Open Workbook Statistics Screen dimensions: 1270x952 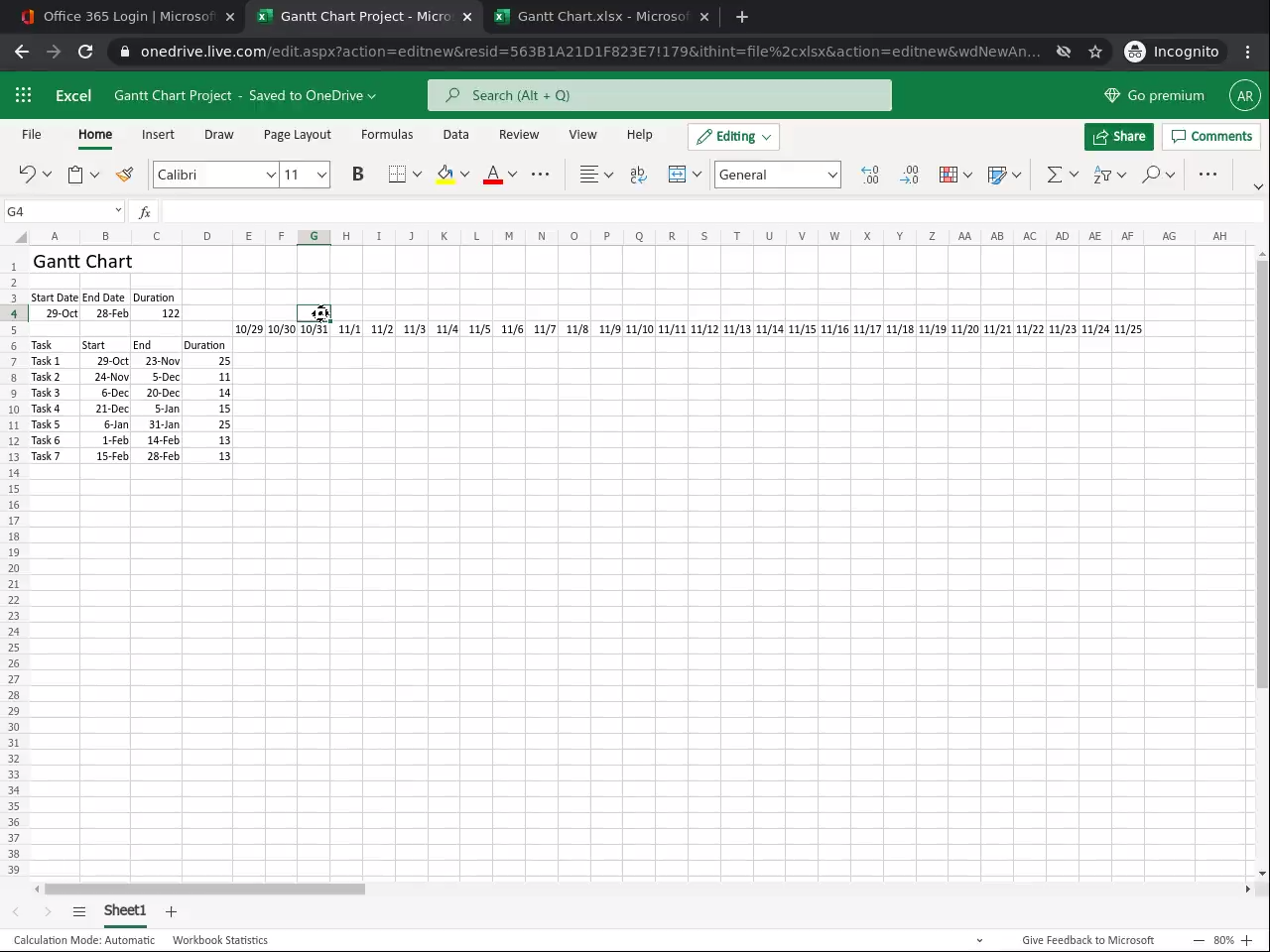(220, 940)
